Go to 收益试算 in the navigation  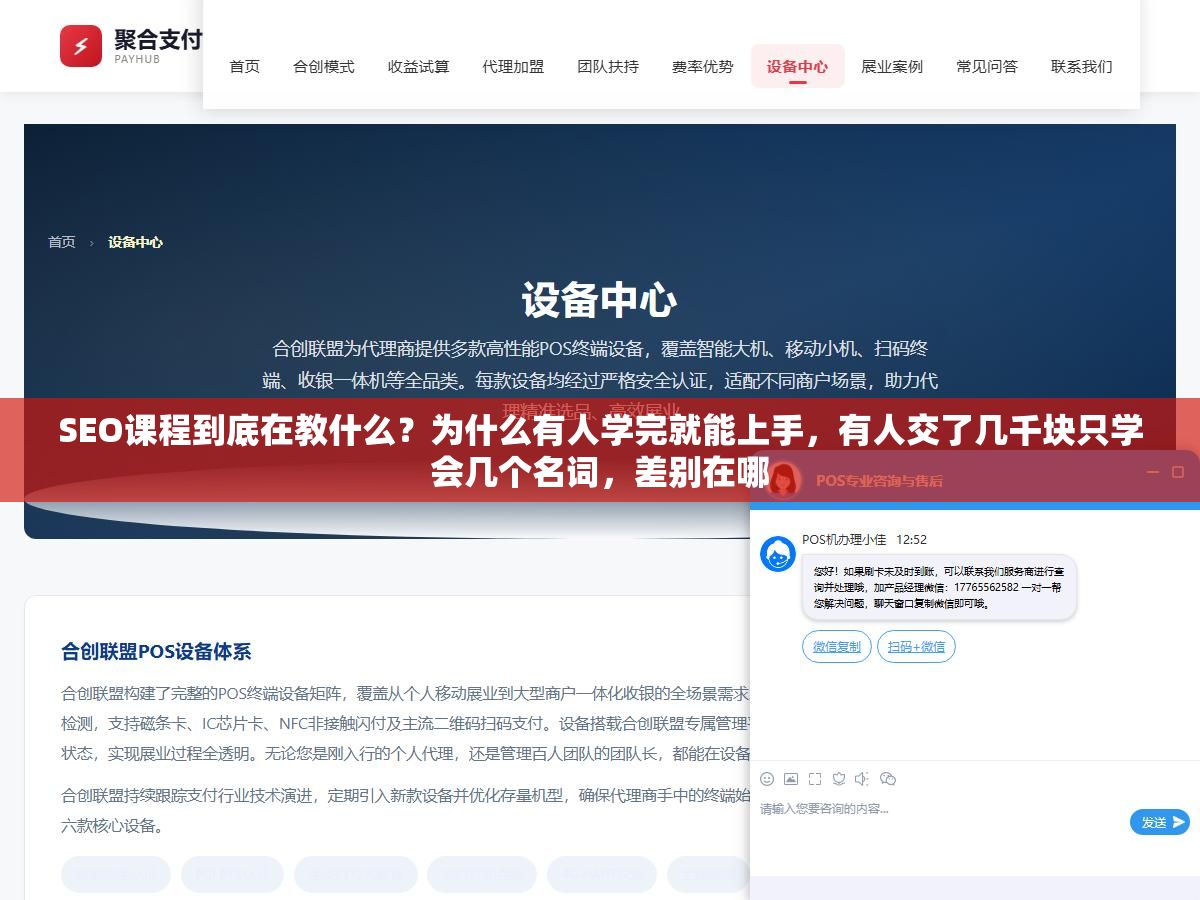pos(419,67)
